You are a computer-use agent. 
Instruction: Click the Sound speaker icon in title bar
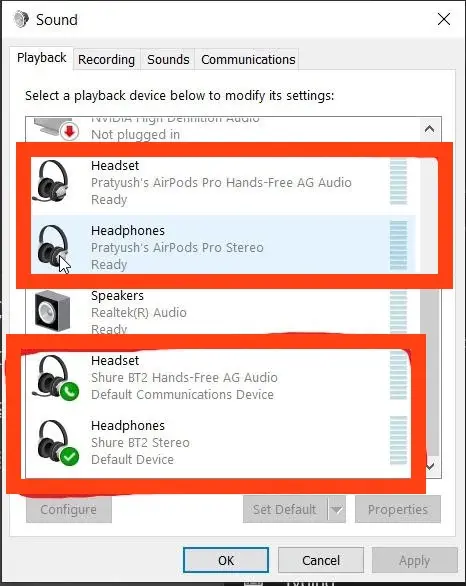click(x=21, y=19)
